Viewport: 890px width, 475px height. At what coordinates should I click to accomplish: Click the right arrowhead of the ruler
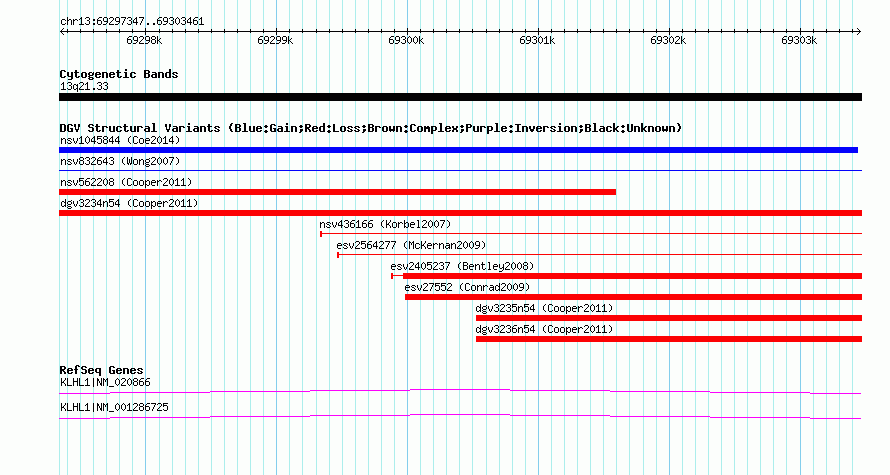coord(859,32)
